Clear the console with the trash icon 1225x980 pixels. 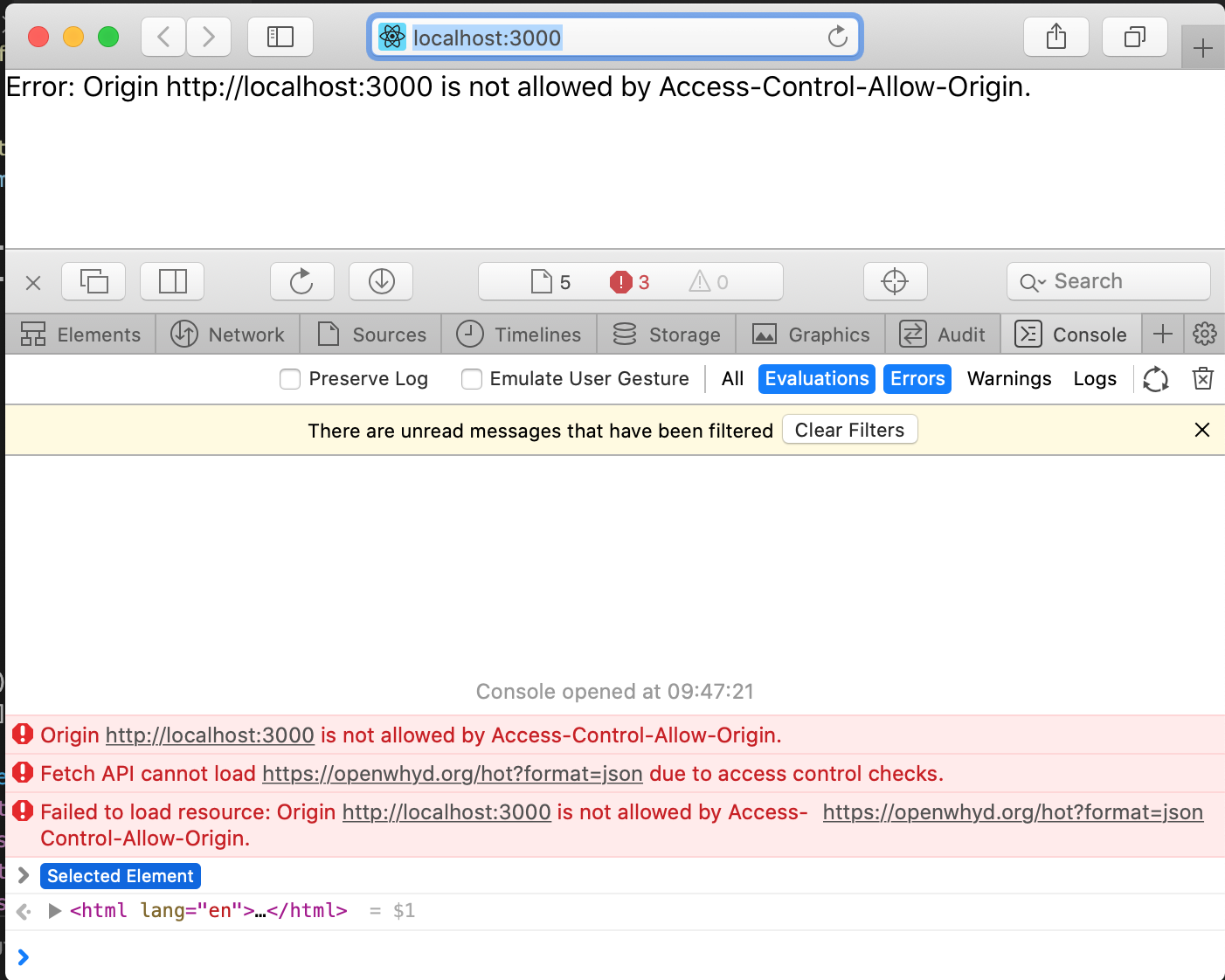click(x=1202, y=378)
